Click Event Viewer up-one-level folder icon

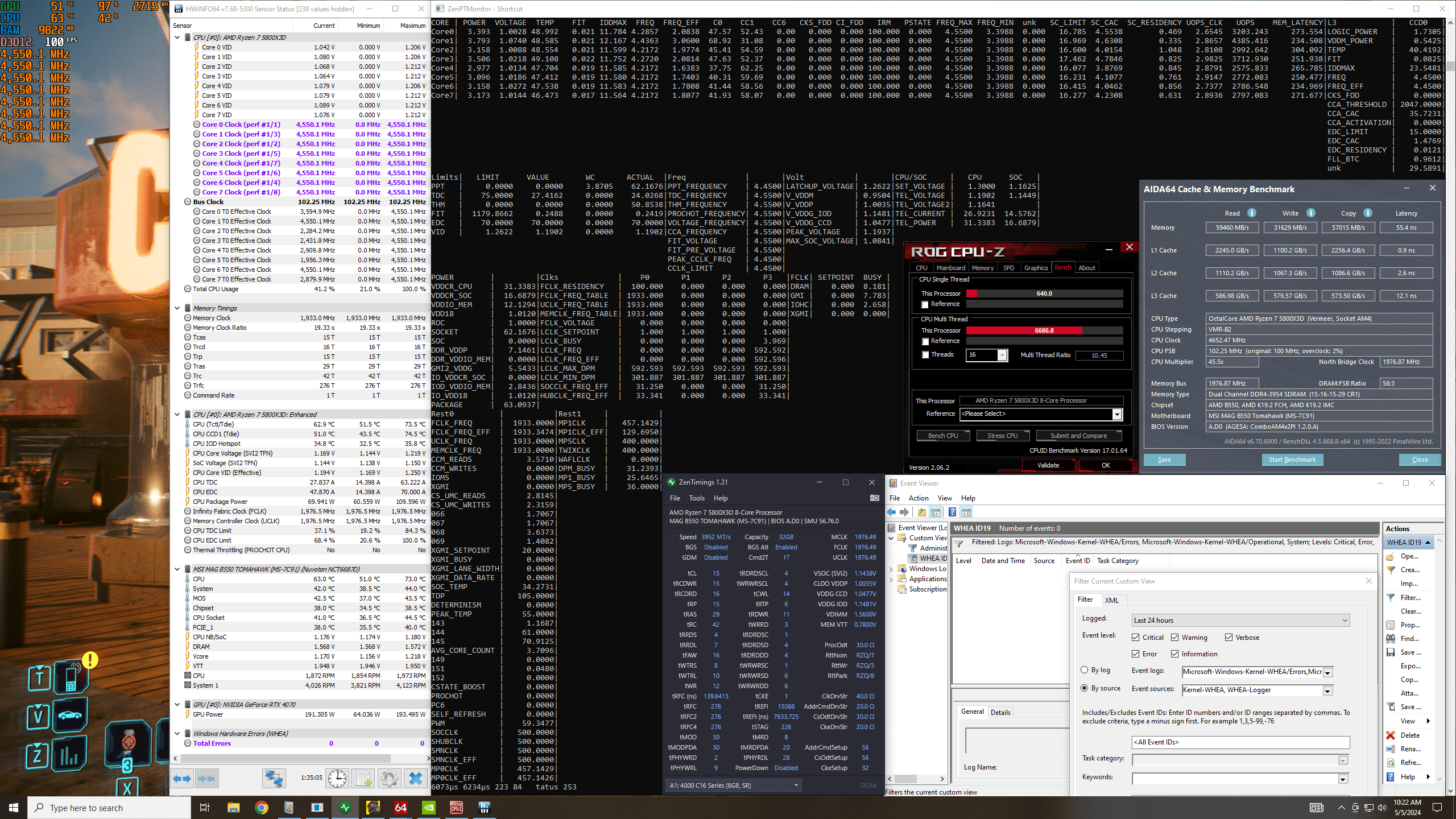[x=922, y=512]
